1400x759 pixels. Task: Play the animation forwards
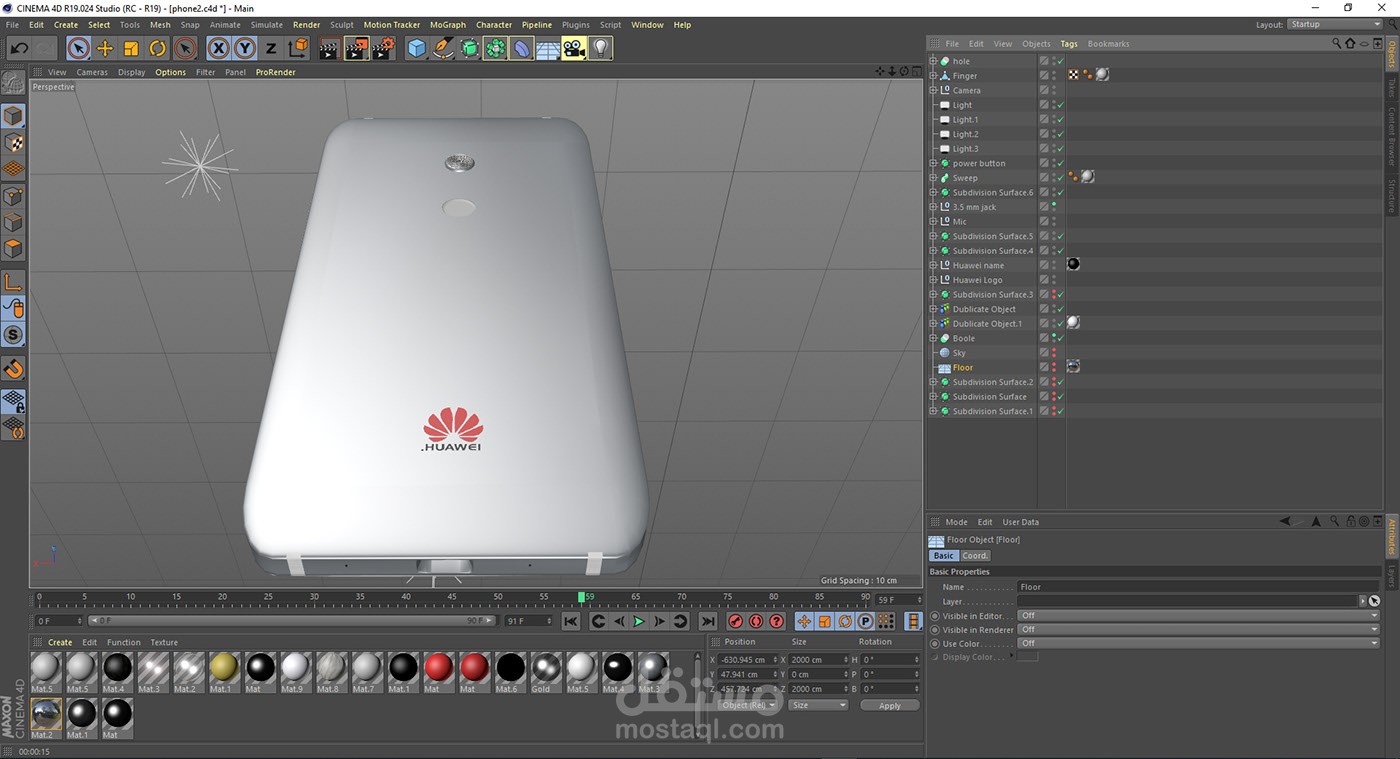click(x=639, y=622)
